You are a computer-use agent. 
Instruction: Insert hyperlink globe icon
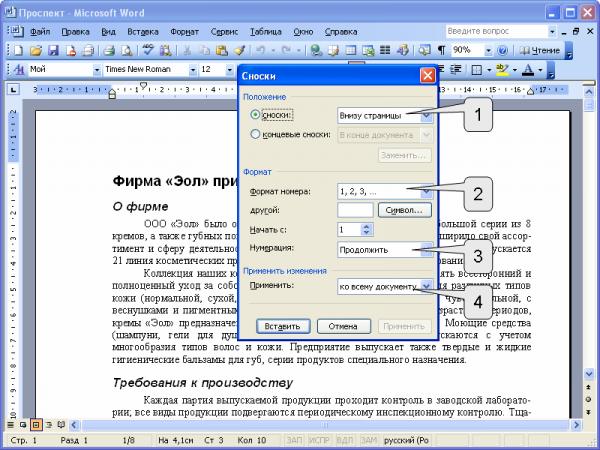pyautogui.click(x=316, y=51)
